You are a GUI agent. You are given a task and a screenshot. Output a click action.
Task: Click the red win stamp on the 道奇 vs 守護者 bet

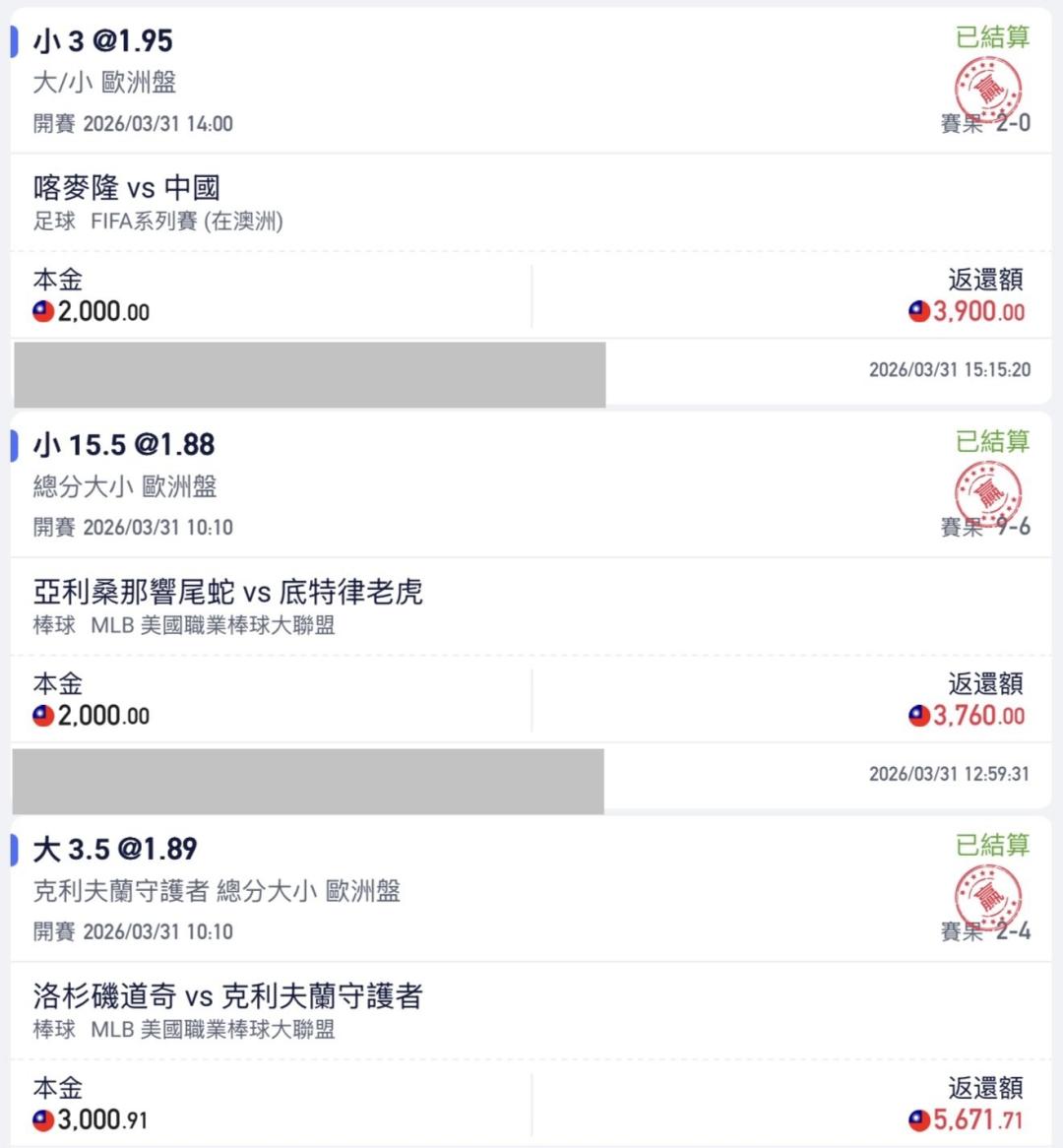(x=987, y=897)
